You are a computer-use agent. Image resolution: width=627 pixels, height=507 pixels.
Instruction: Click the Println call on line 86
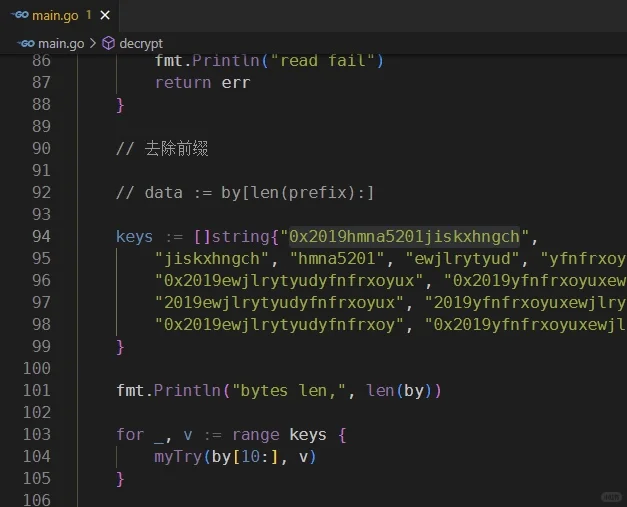pos(226,61)
